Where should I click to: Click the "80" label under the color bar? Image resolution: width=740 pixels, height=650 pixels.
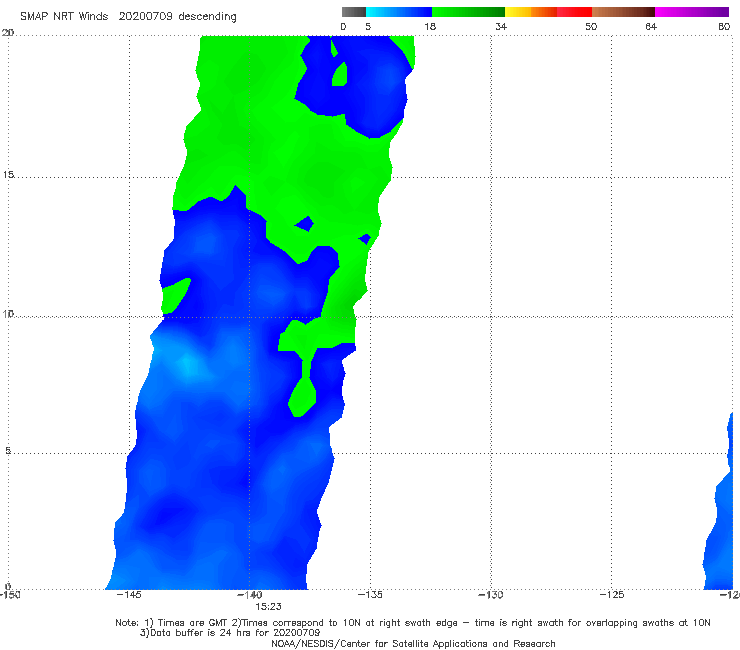(724, 27)
